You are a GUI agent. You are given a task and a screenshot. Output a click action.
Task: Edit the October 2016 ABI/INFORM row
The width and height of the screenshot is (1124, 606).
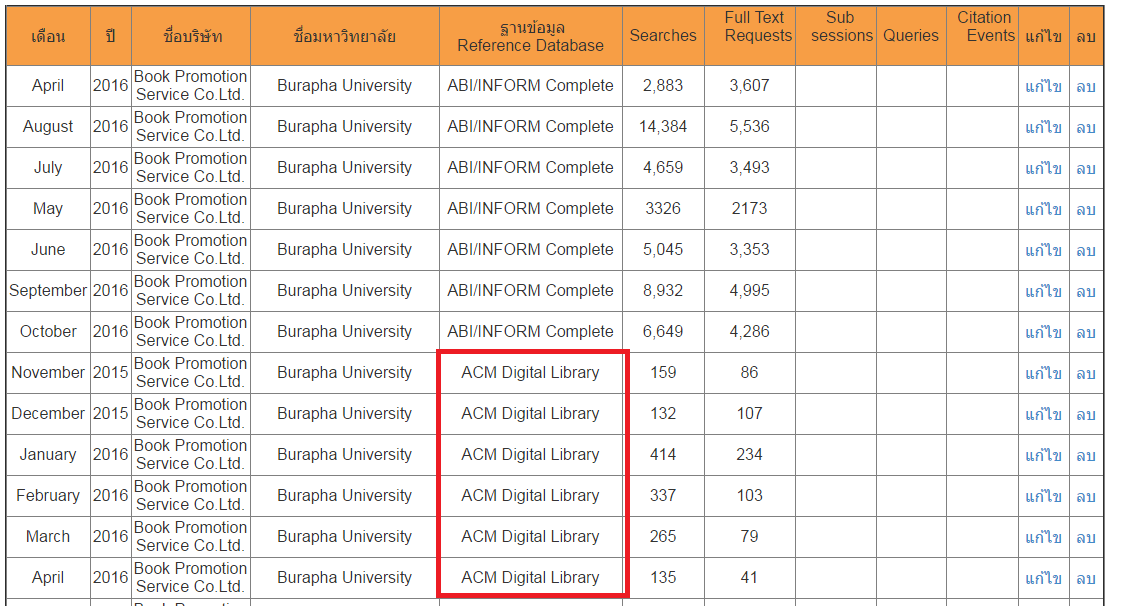pyautogui.click(x=1043, y=333)
